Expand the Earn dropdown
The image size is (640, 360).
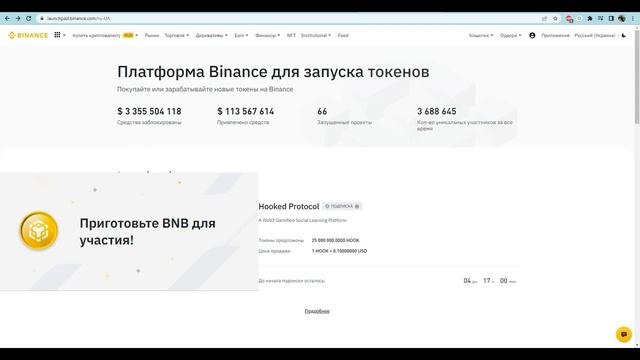241,36
